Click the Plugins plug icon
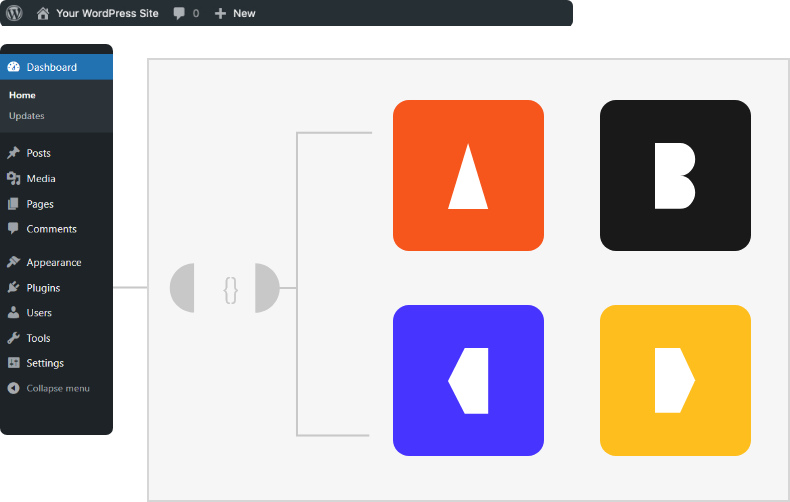Image resolution: width=790 pixels, height=502 pixels. pos(14,287)
